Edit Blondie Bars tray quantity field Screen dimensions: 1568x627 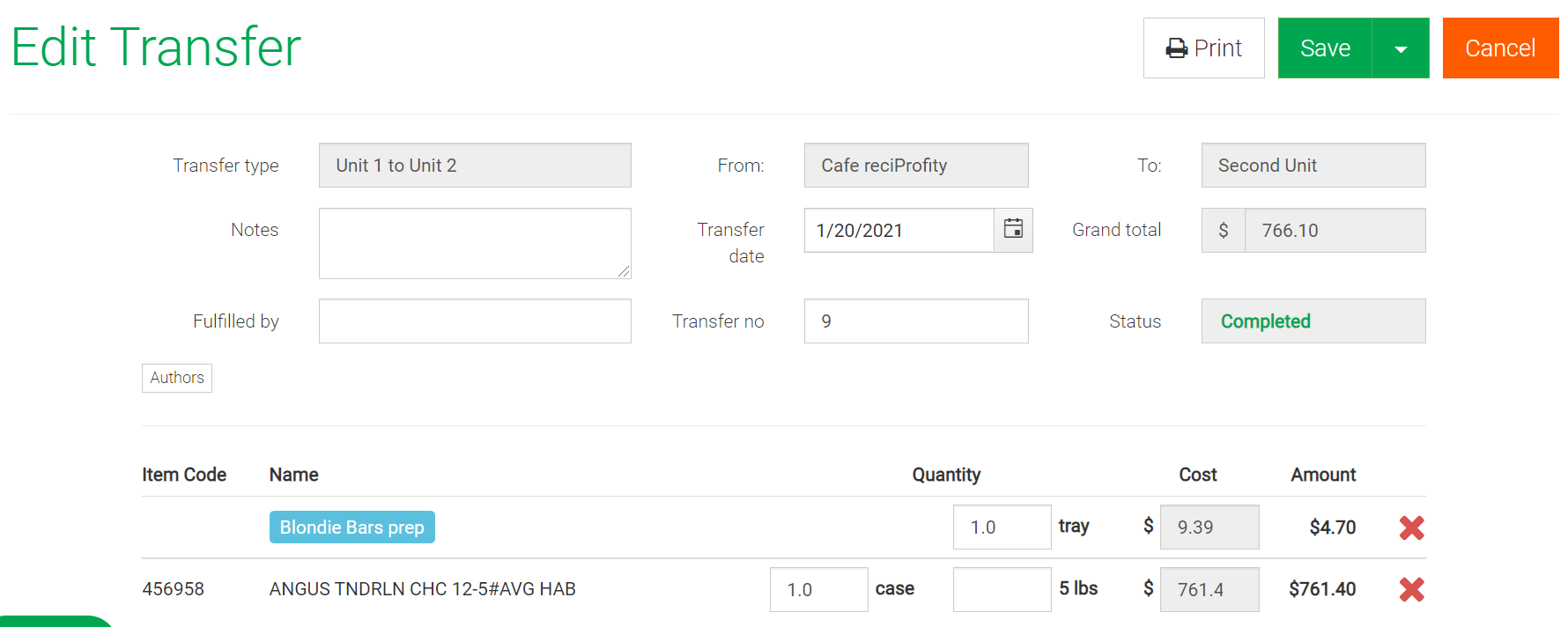tap(1002, 527)
